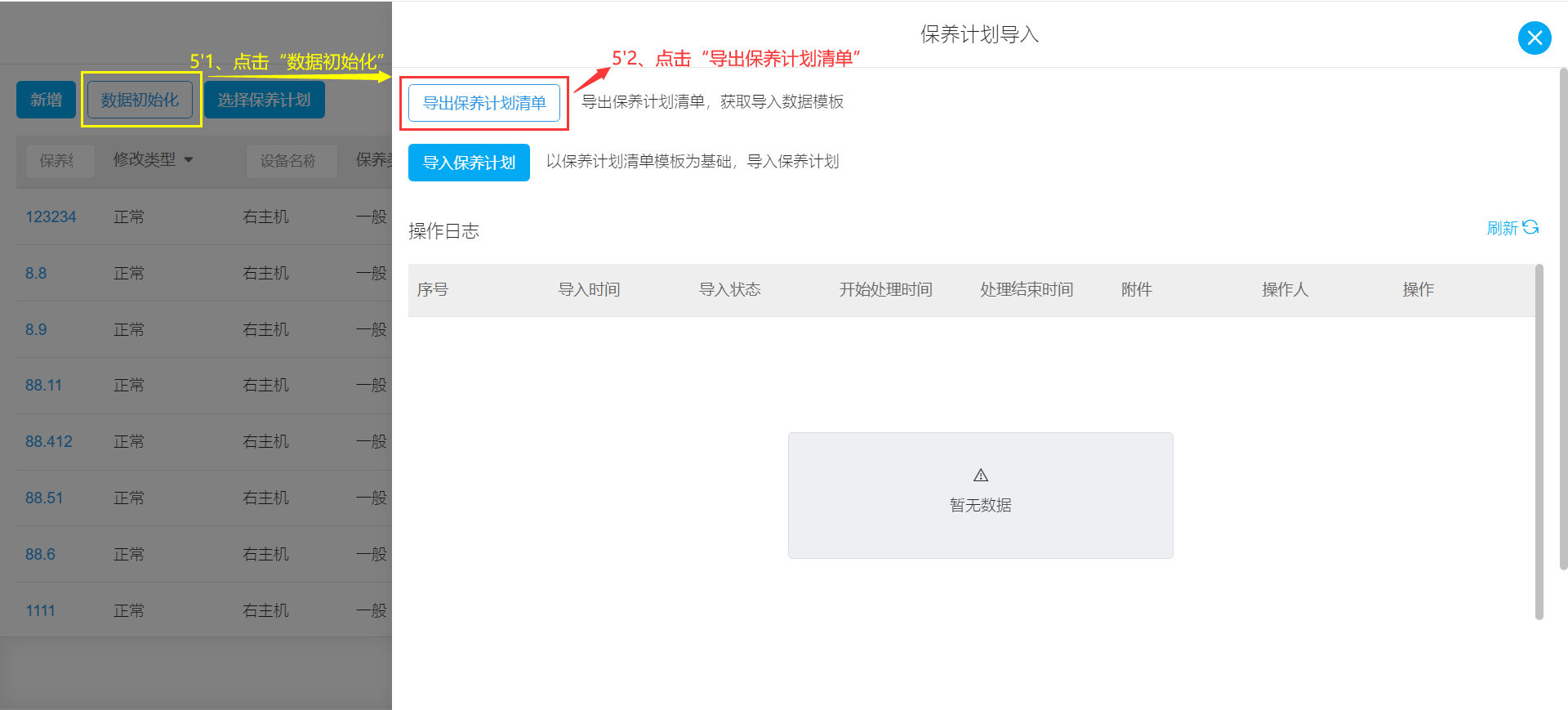Click the 保养 filter input field
The width and height of the screenshot is (1568, 710).
point(60,161)
